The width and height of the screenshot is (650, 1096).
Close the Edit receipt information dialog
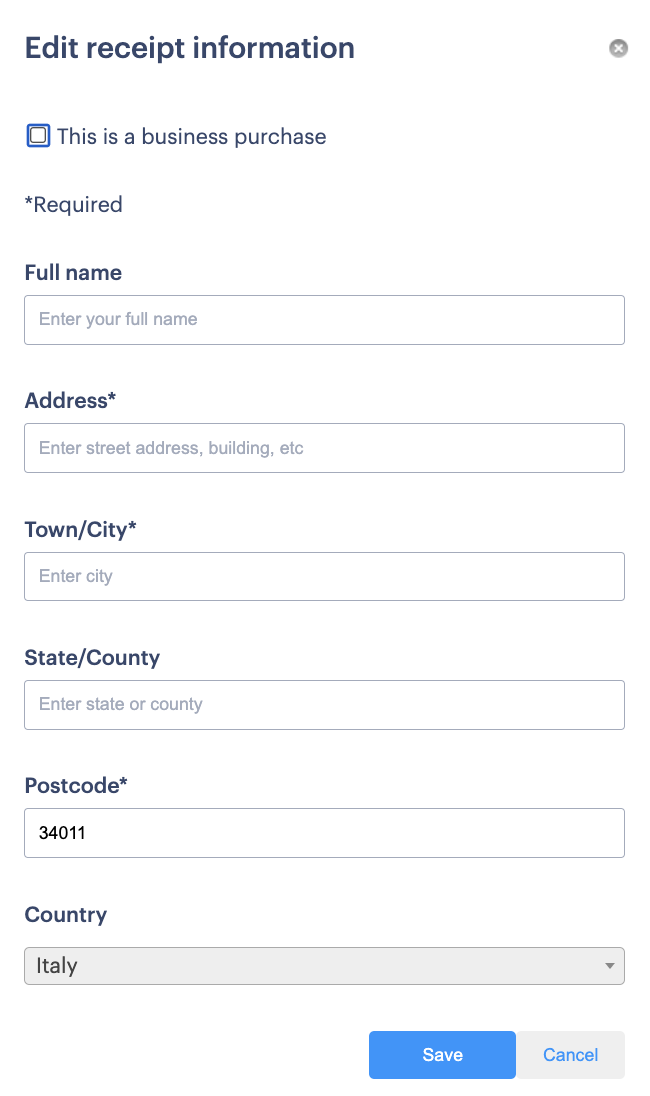(618, 48)
